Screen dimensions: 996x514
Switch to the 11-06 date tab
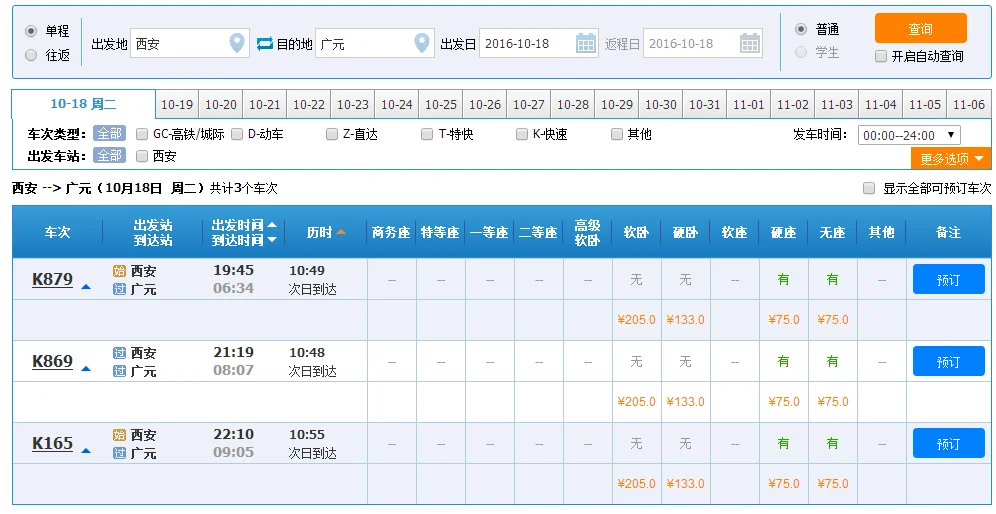click(969, 104)
